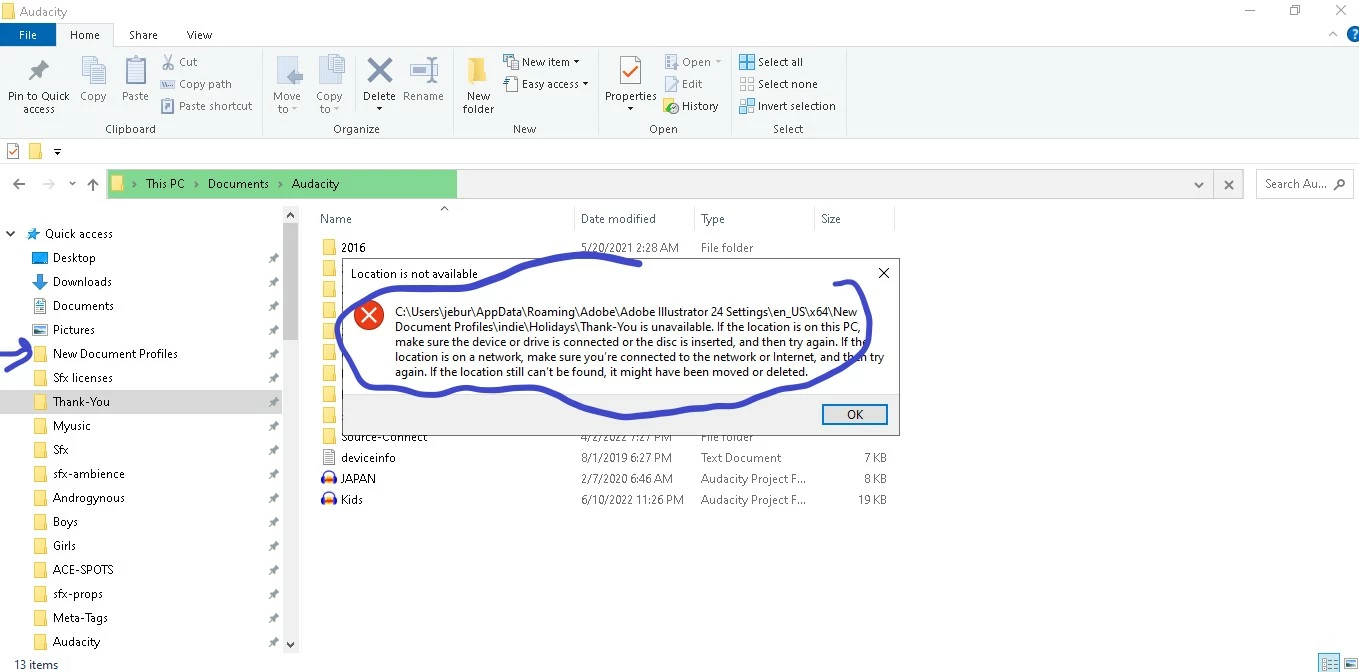Click the Open ribbon button
The height and width of the screenshot is (672, 1359).
[x=693, y=62]
